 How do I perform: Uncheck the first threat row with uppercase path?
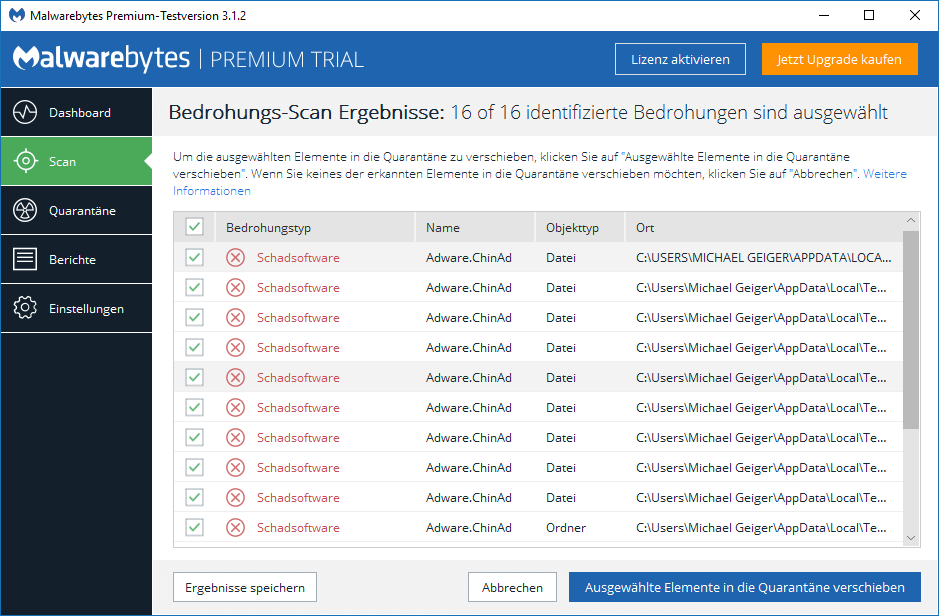pyautogui.click(x=195, y=257)
